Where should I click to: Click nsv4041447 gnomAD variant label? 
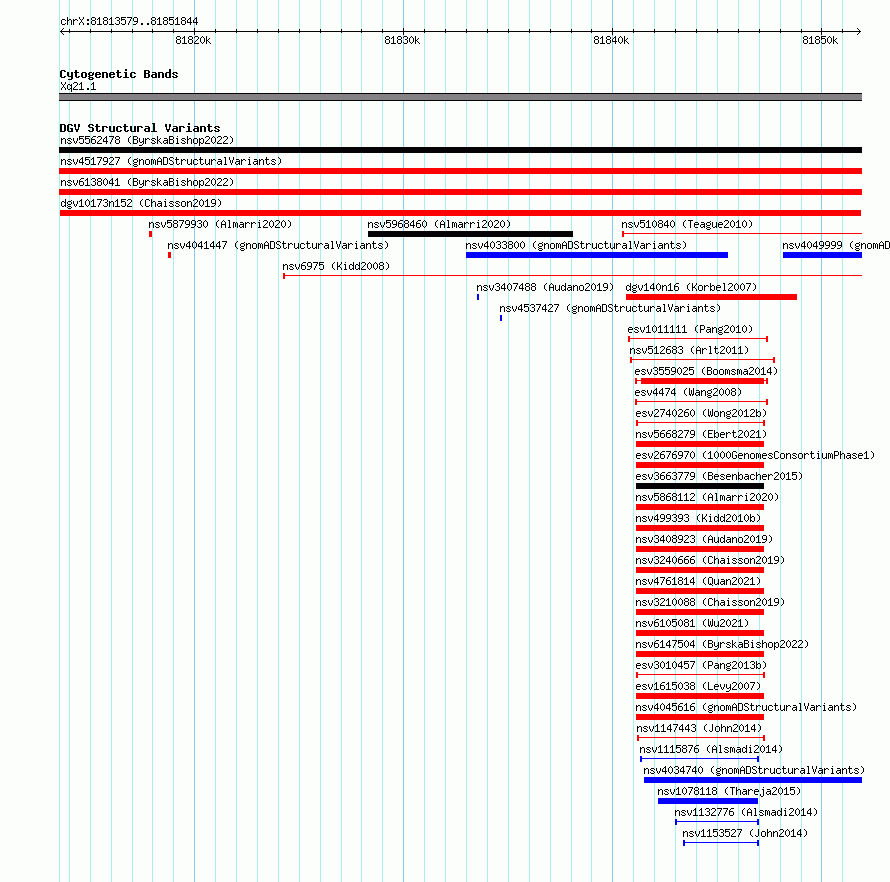point(278,245)
